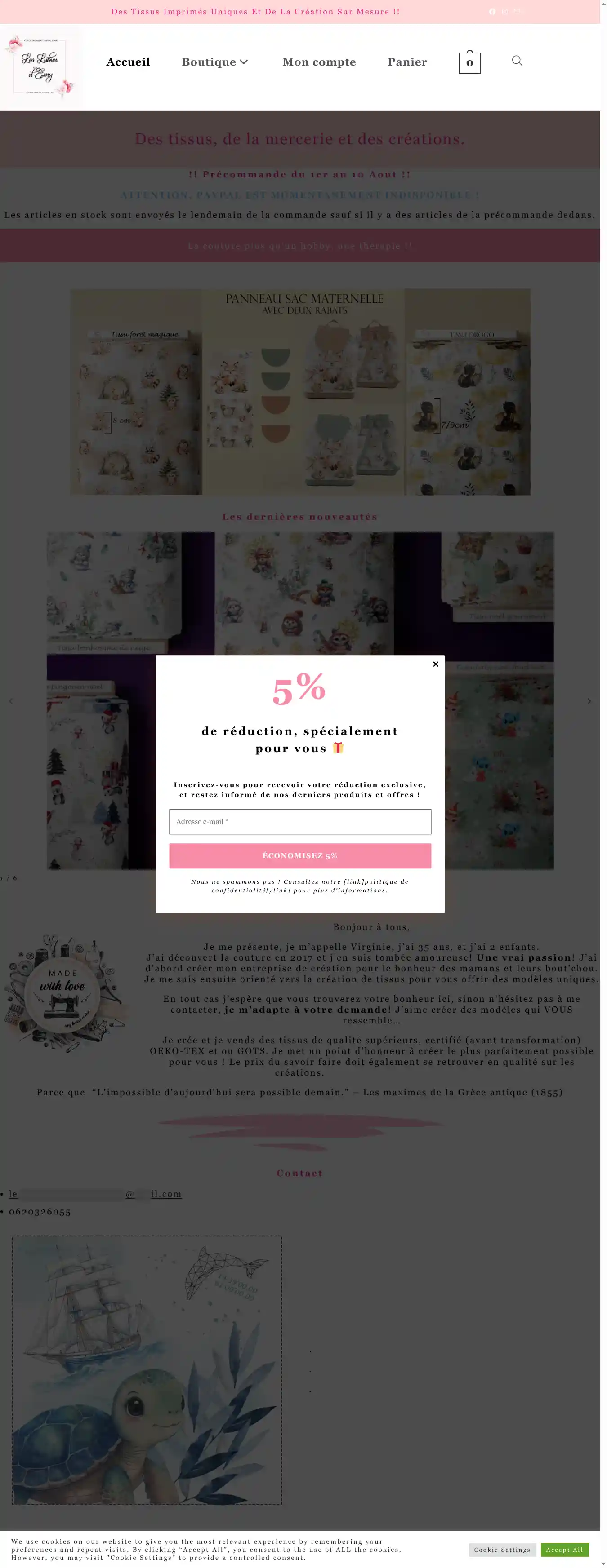Click the contact email address link
This screenshot has height=1568, width=607.
pos(95,1194)
